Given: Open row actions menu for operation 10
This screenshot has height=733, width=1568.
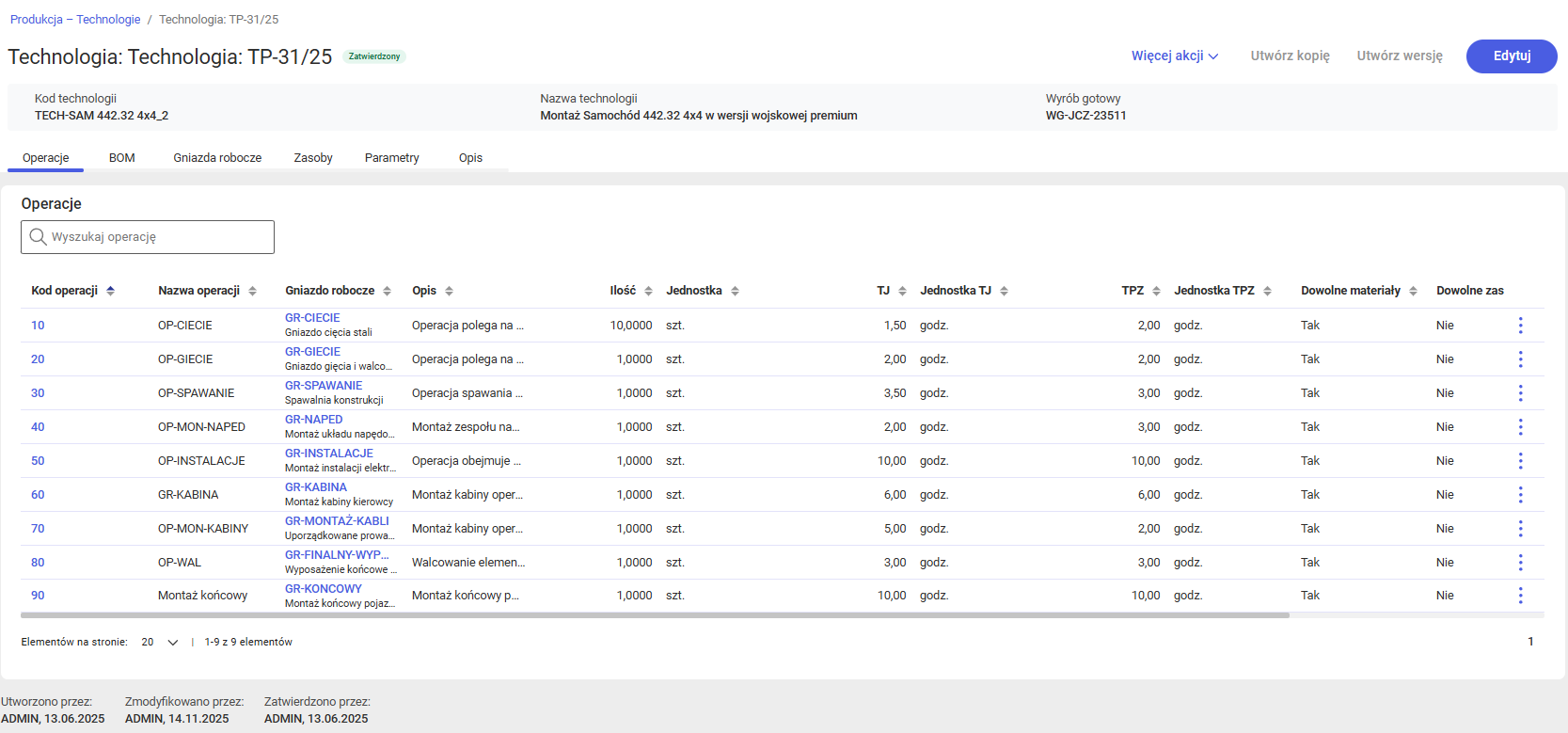Looking at the screenshot, I should pos(1520,326).
